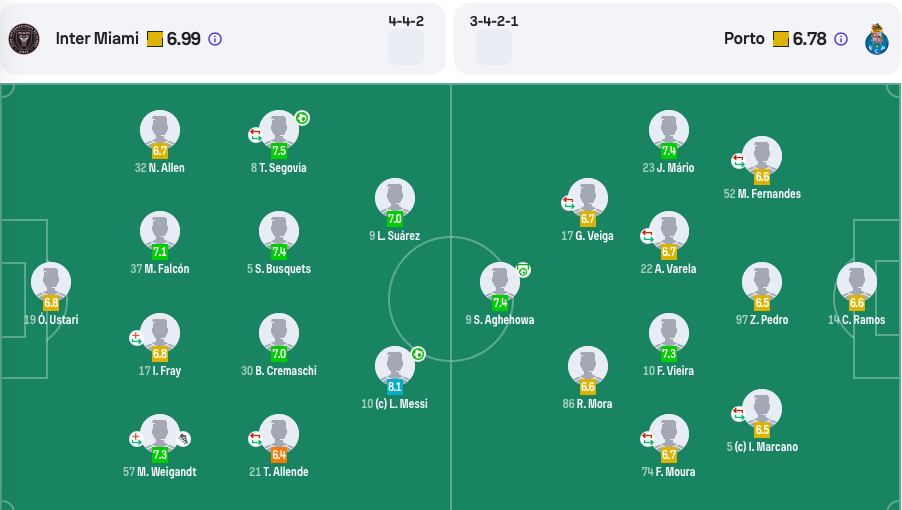Screen dimensions: 902x510
Task: Click the Inter Miami club crest
Action: pyautogui.click(x=24, y=39)
